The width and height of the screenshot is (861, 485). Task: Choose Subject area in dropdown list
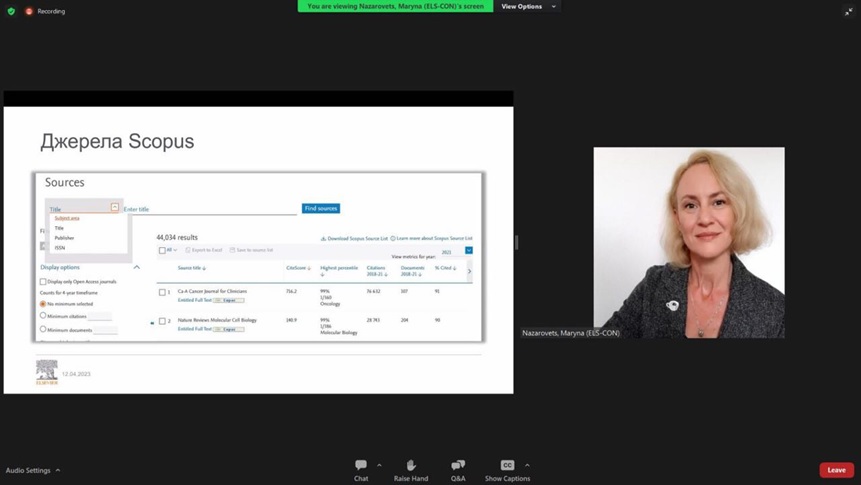(x=67, y=218)
